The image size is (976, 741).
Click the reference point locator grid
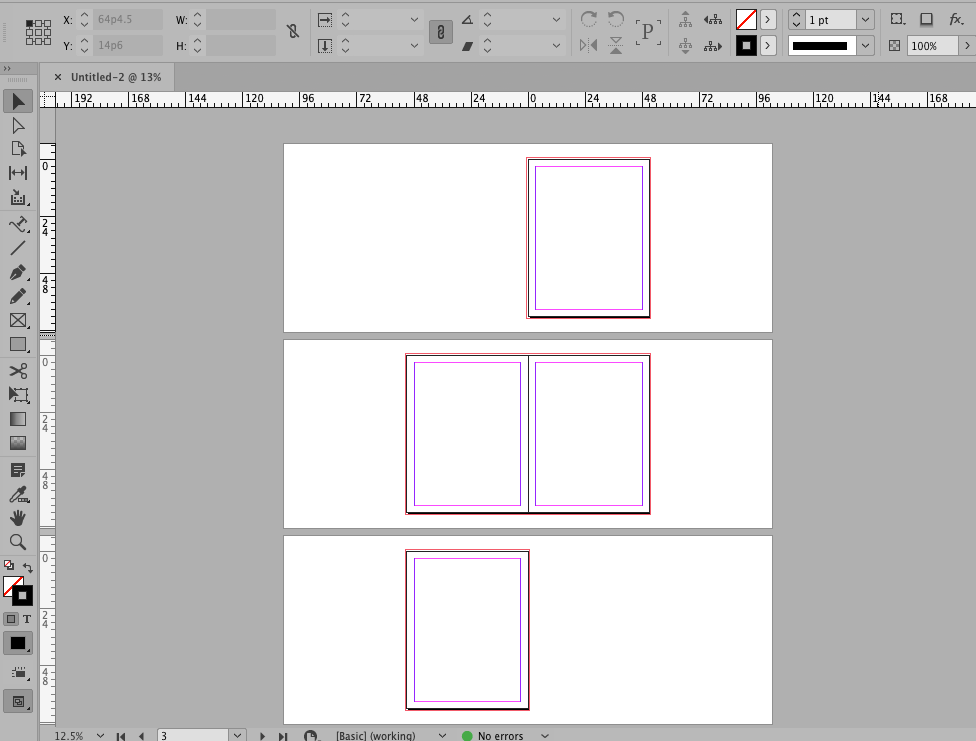[38, 32]
